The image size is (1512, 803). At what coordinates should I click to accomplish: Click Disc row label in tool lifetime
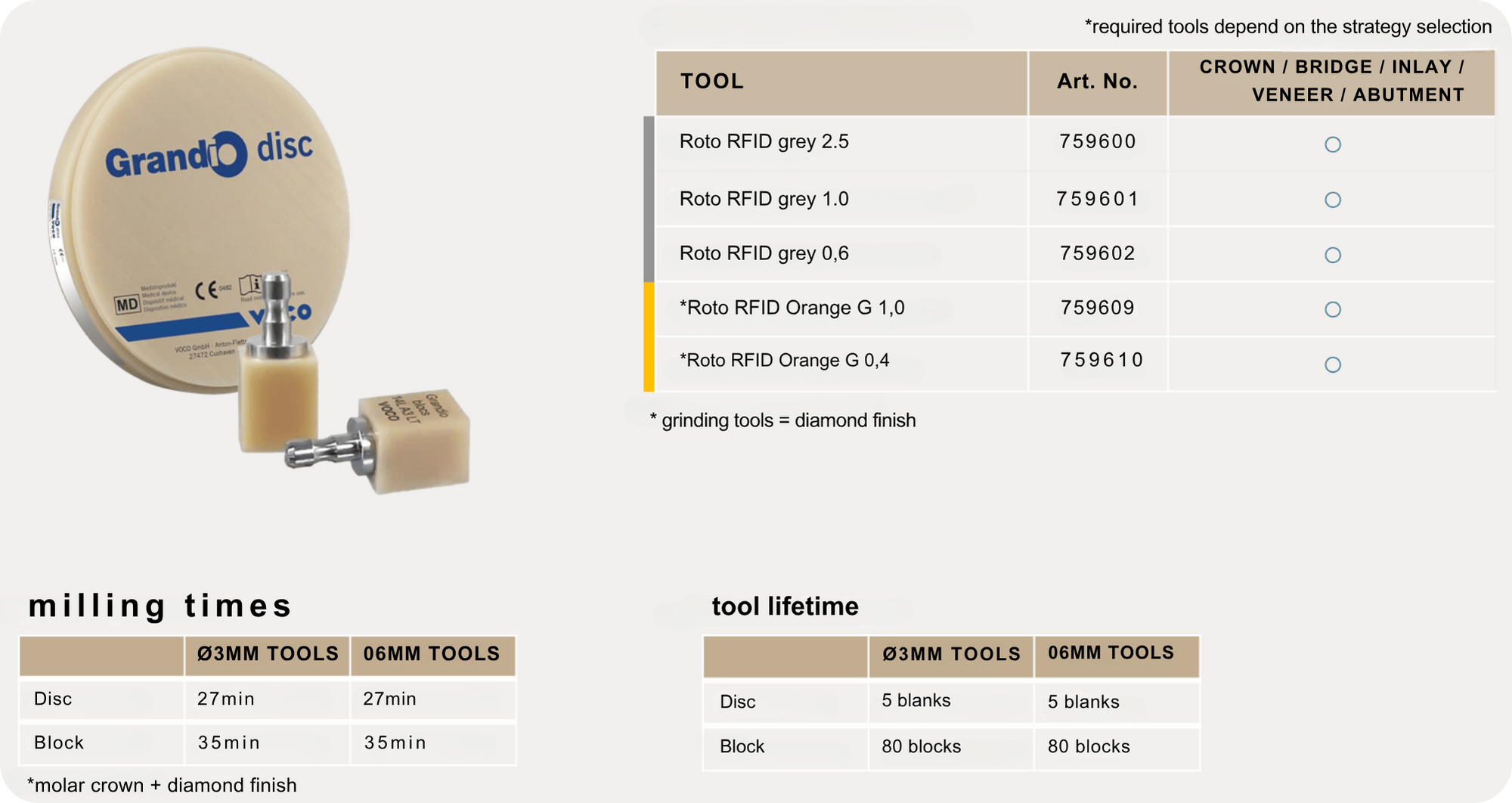point(738,702)
